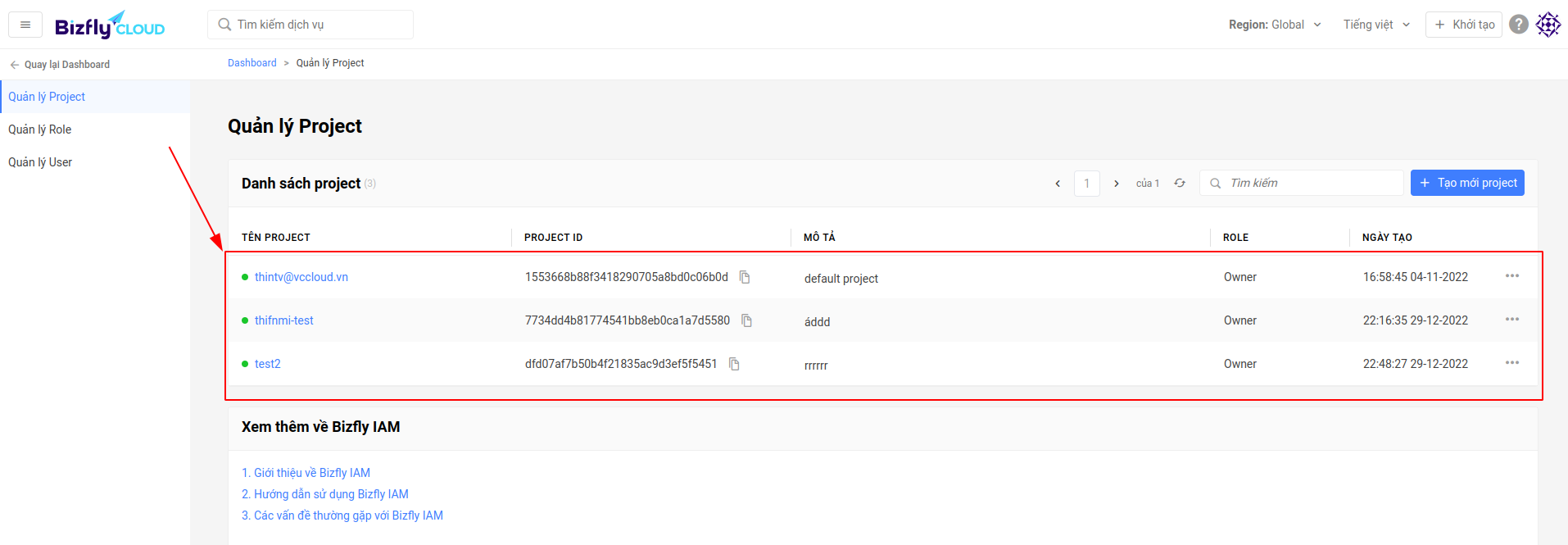Open the Khởi tạo create menu
Viewport: 1568px width, 545px height.
pos(1464,25)
